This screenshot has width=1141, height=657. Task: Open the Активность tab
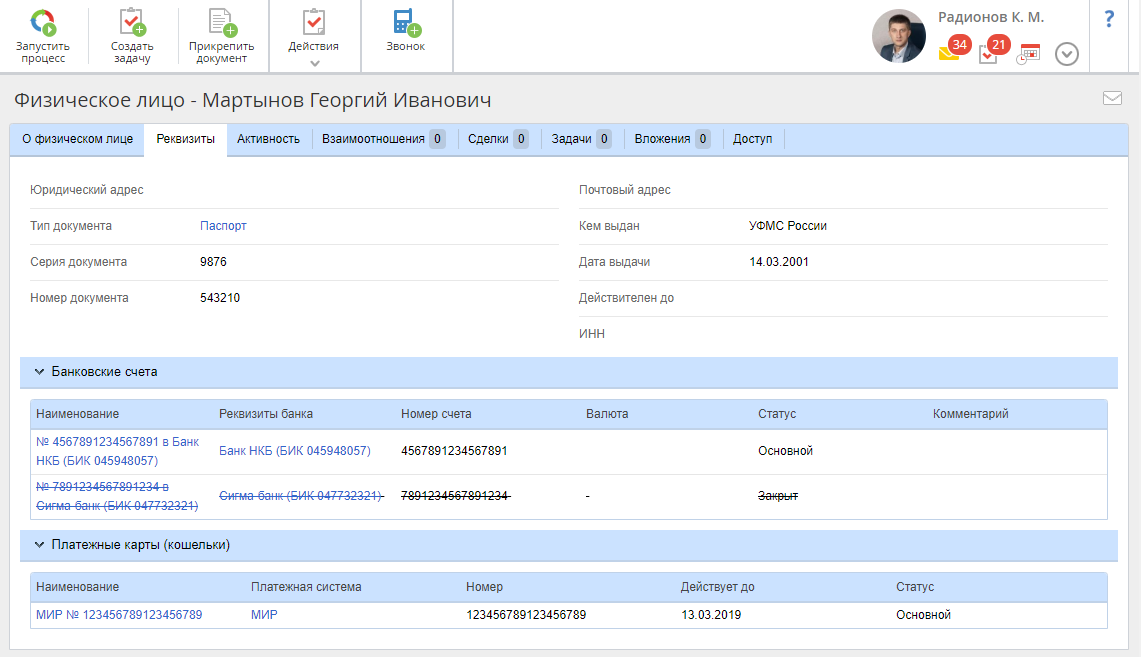tap(268, 139)
